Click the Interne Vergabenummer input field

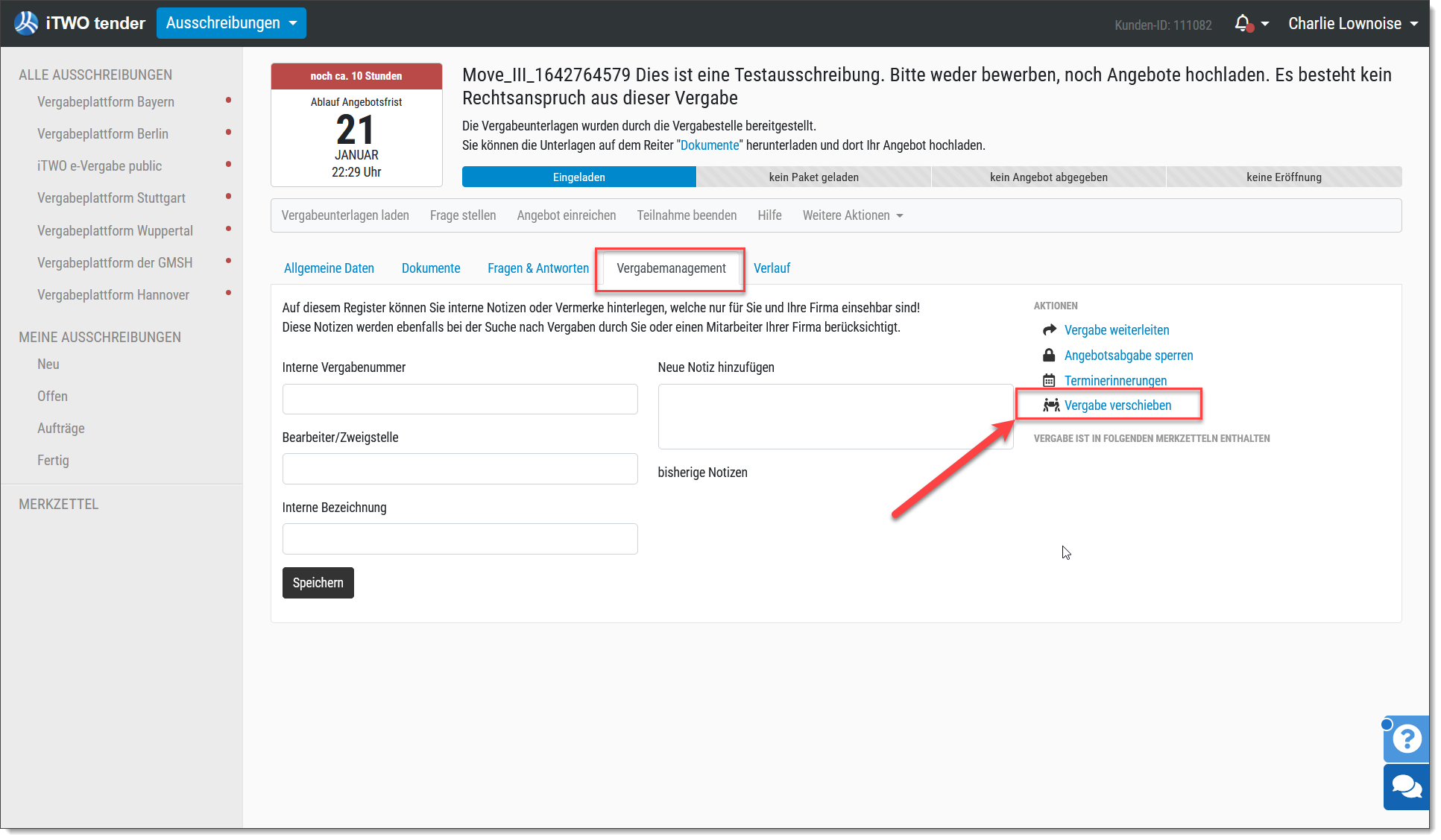coord(460,399)
